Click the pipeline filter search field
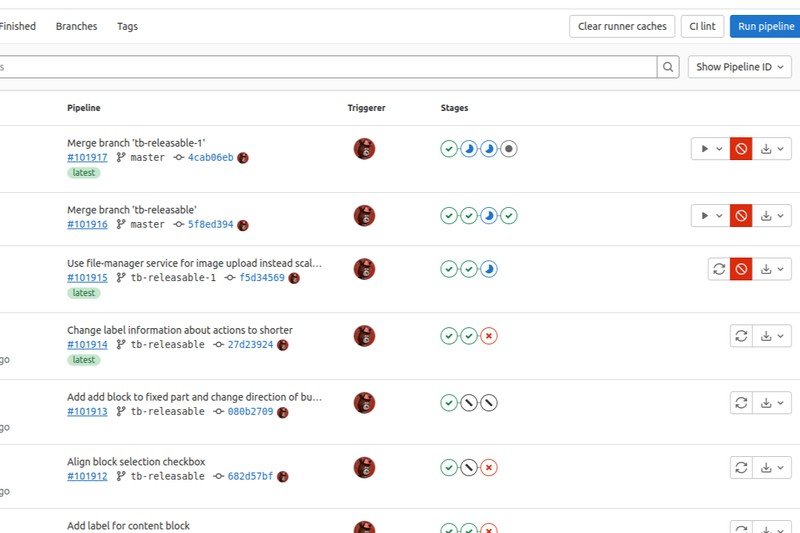Viewport: 800px width, 533px height. 330,67
